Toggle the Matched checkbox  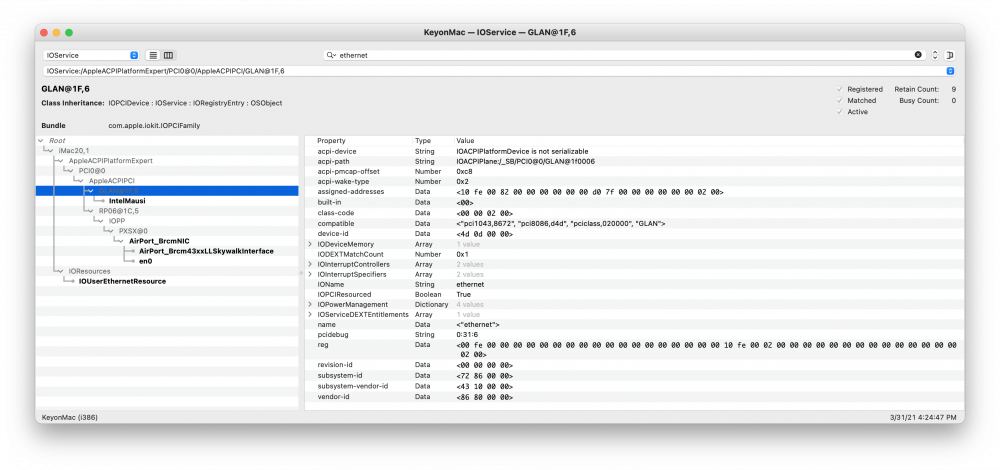coord(840,101)
